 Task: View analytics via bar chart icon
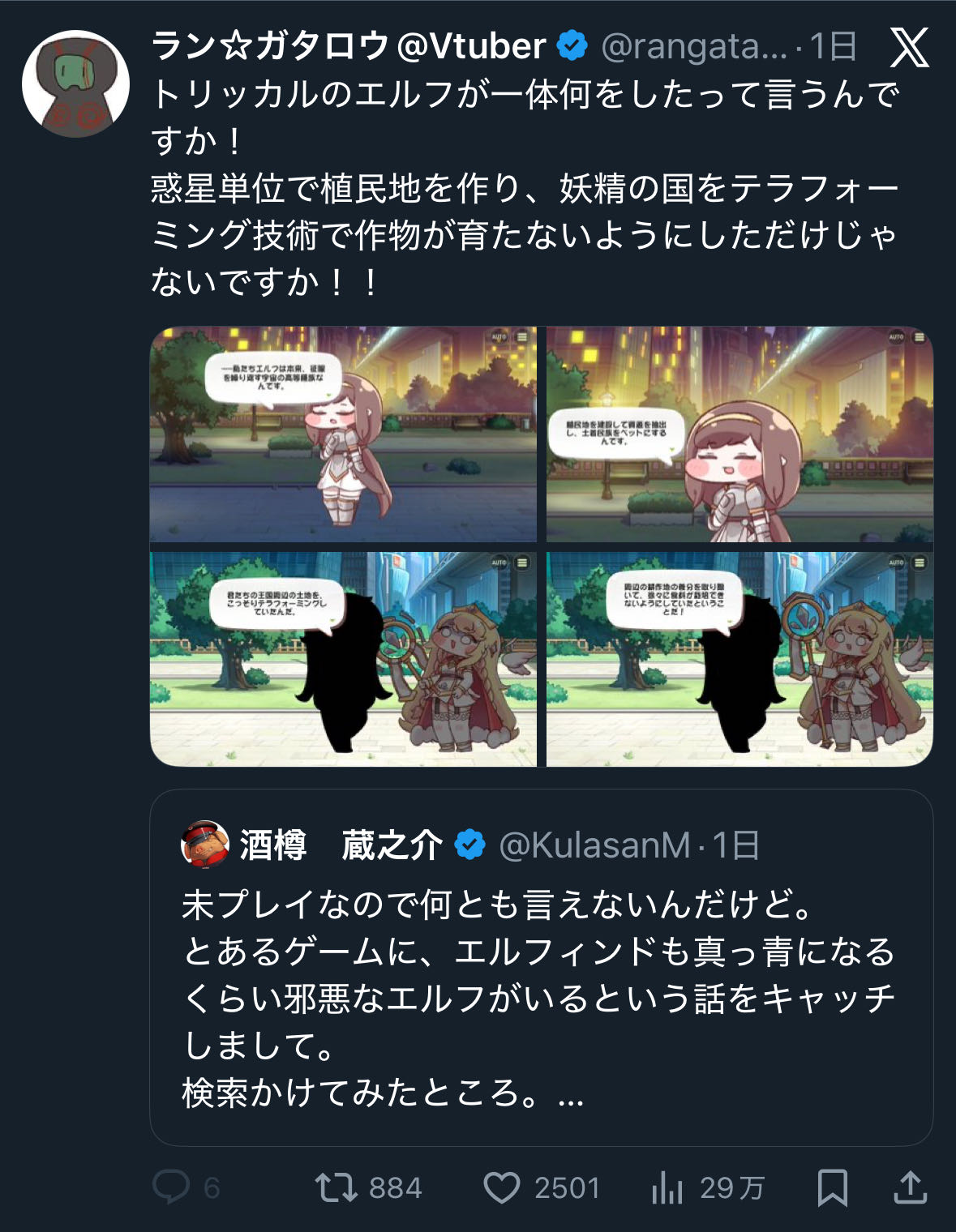[667, 1188]
